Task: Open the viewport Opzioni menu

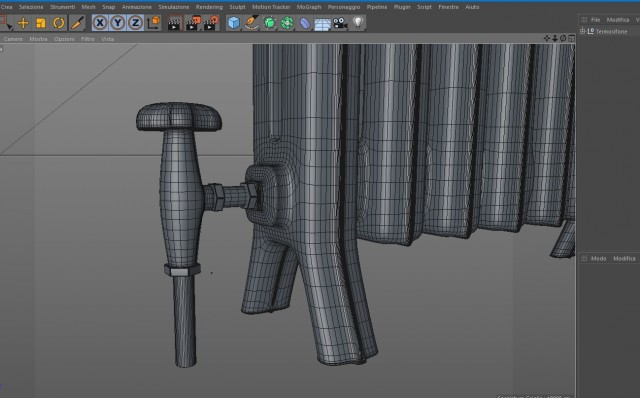Action: pos(64,39)
